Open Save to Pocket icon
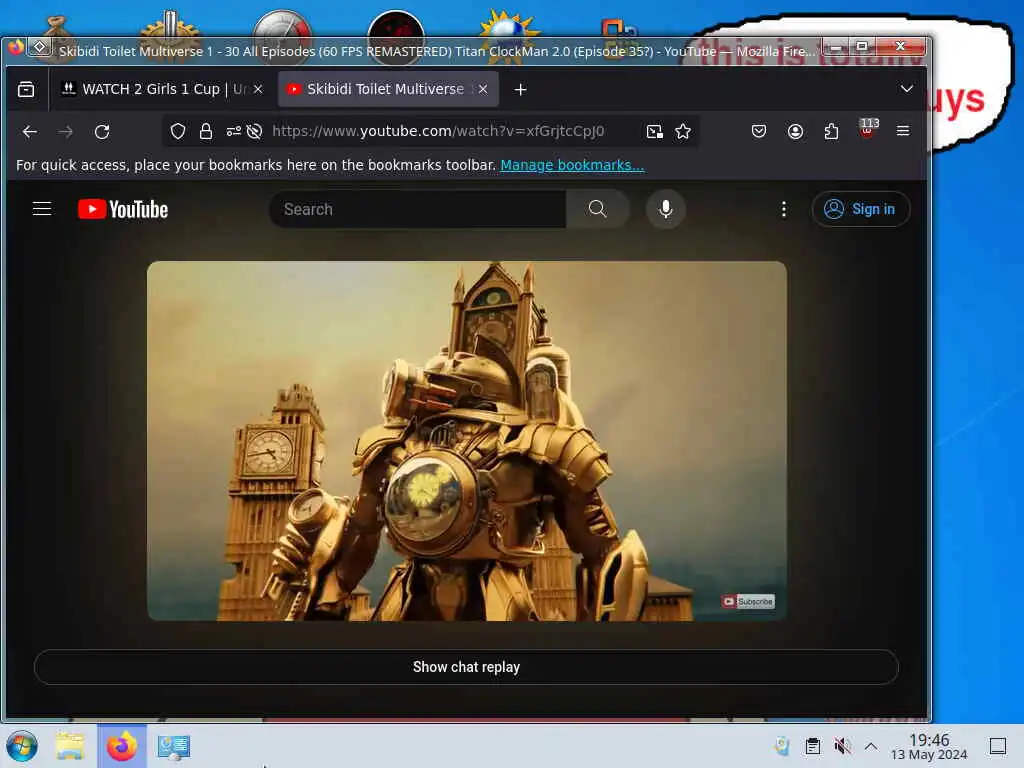The width and height of the screenshot is (1024, 768). click(759, 131)
